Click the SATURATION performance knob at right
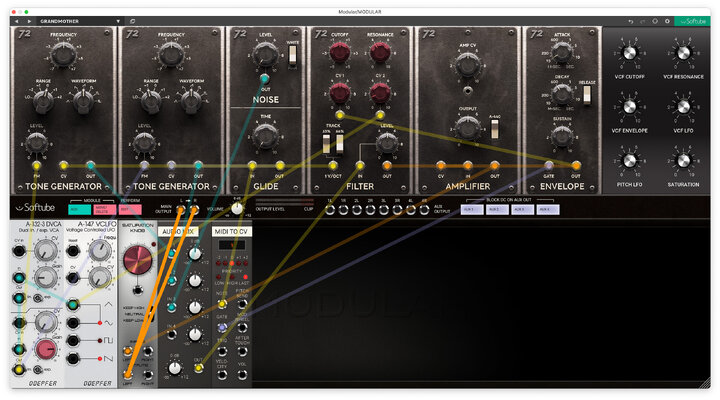Screen dimensions: 720x400 coord(683,161)
